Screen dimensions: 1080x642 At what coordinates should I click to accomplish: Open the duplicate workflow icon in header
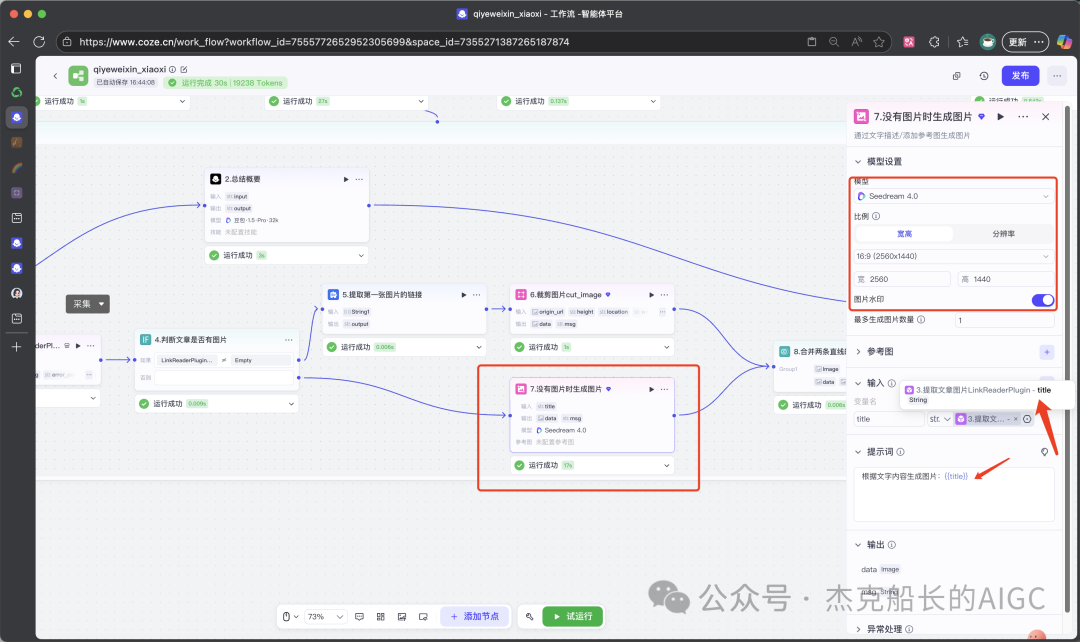click(x=957, y=76)
